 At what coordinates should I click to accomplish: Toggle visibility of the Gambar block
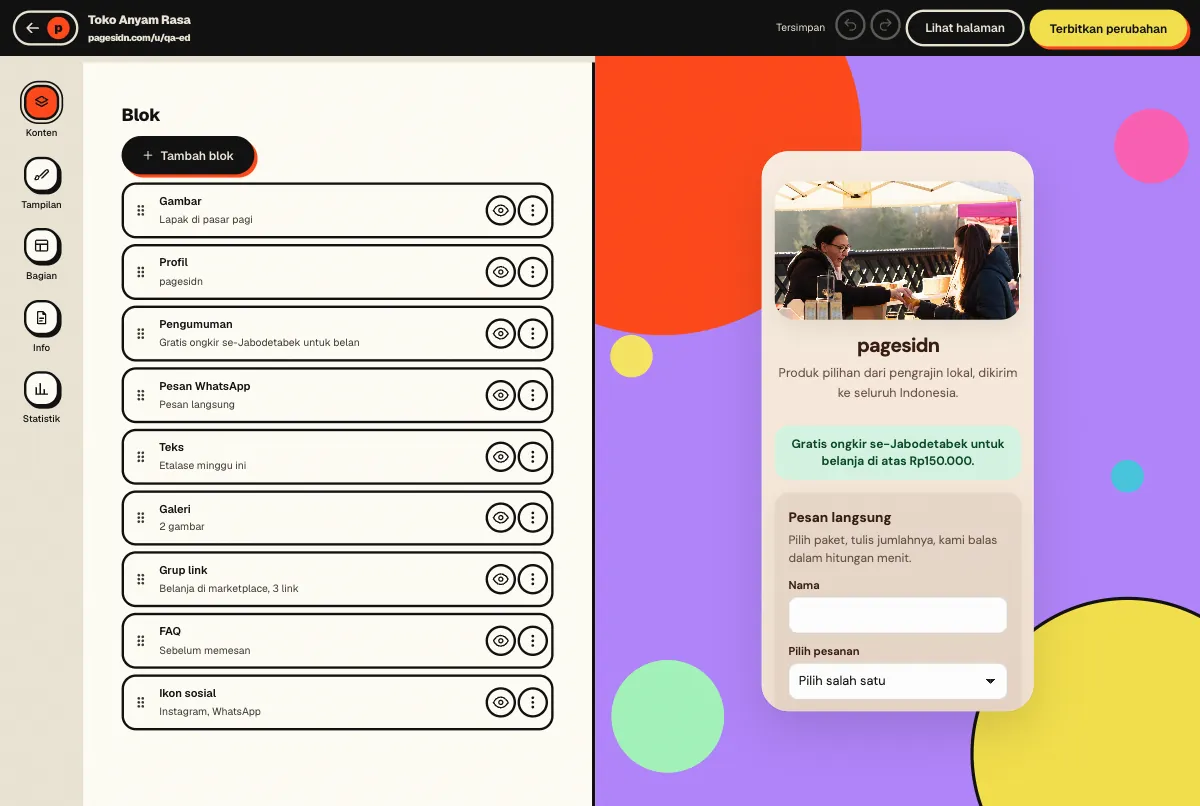(501, 210)
